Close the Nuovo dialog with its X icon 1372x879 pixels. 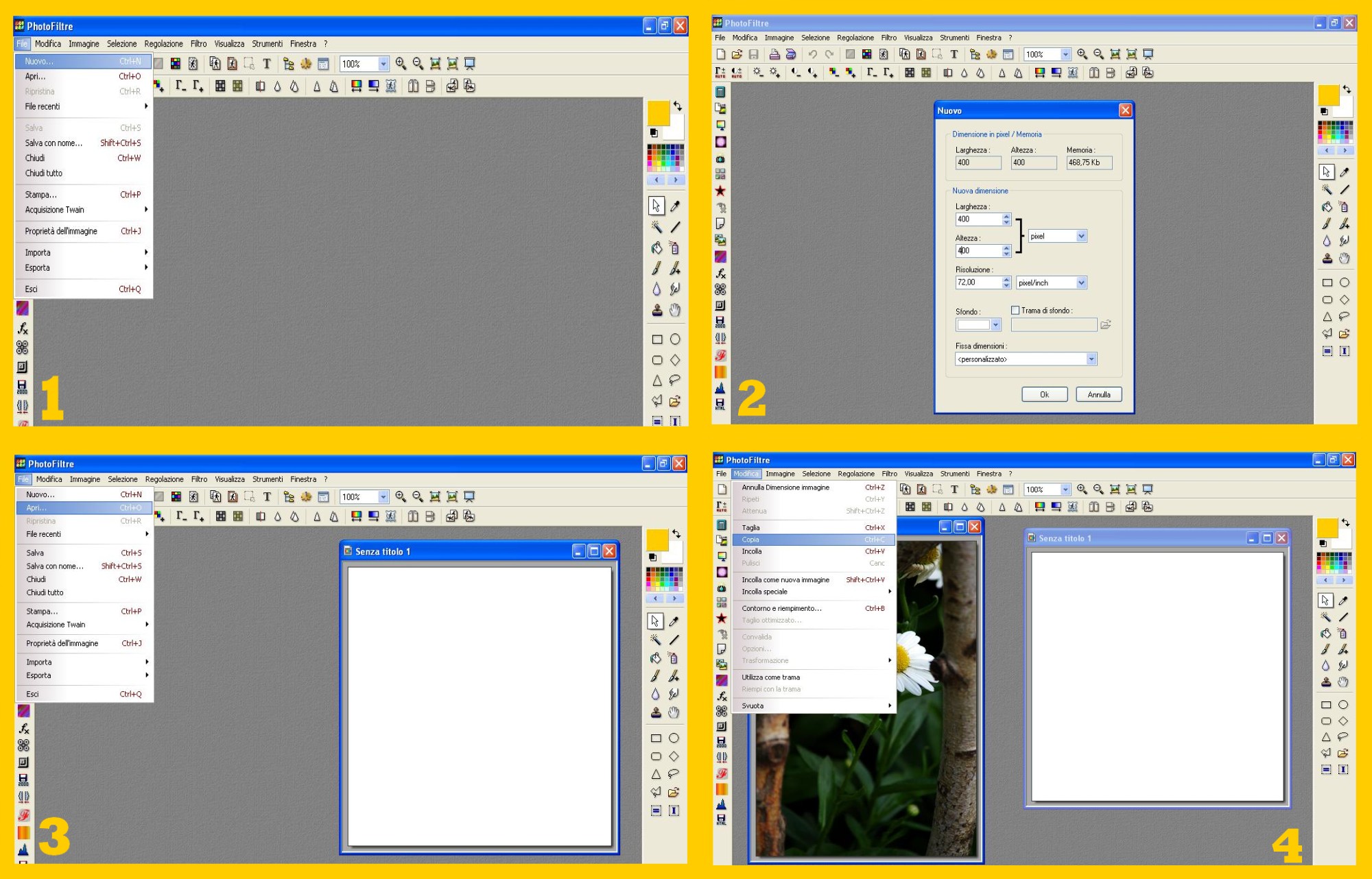pyautogui.click(x=1125, y=110)
